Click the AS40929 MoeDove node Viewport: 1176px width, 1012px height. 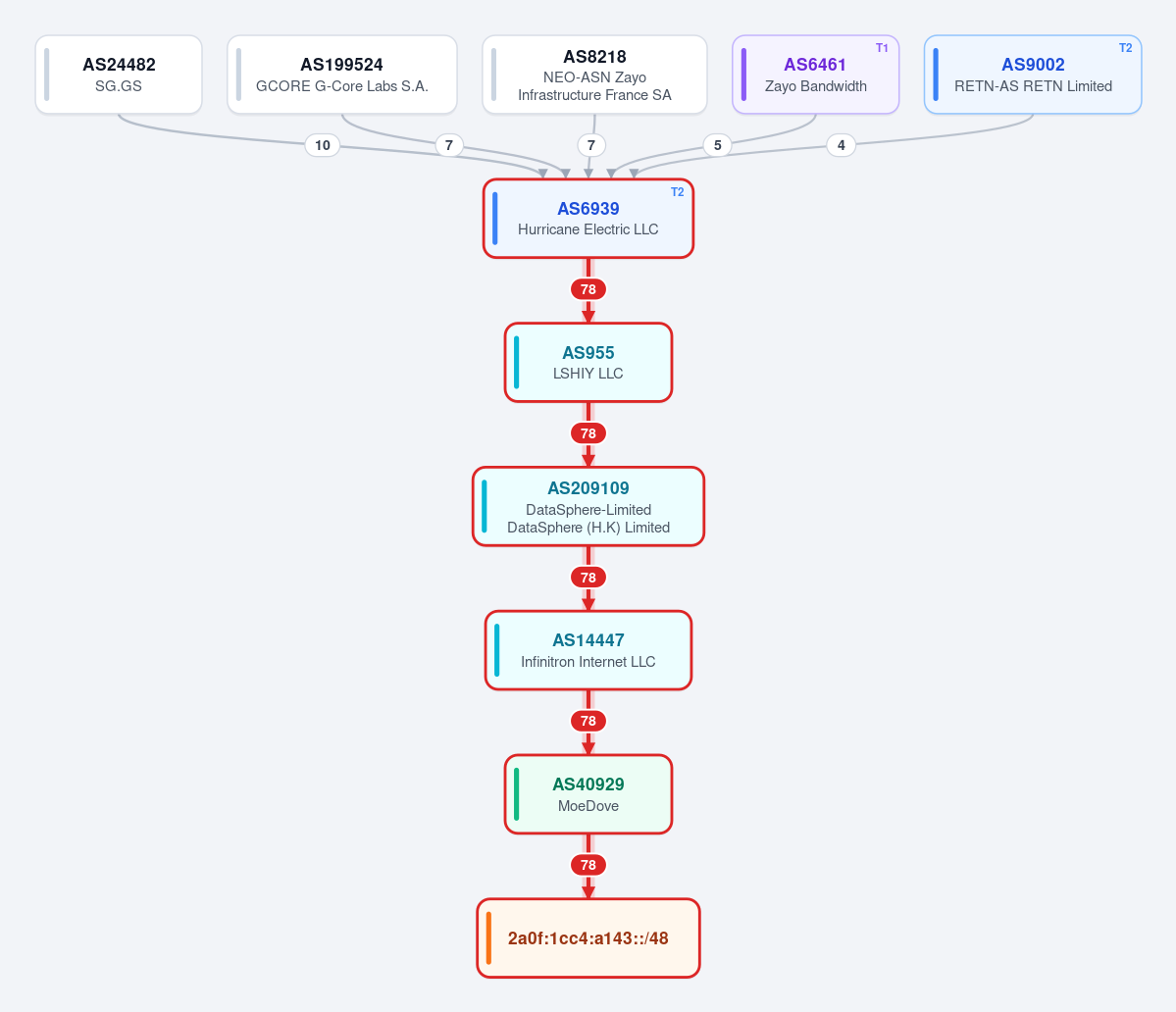pyautogui.click(x=588, y=794)
